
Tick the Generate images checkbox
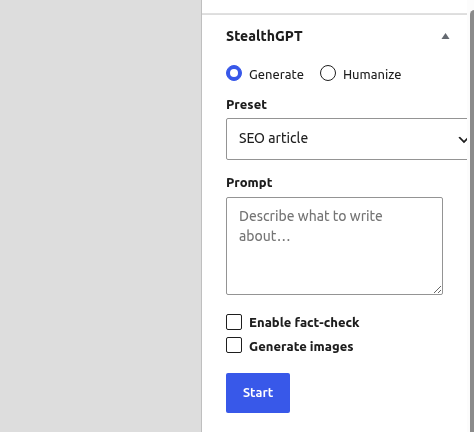pos(234,345)
